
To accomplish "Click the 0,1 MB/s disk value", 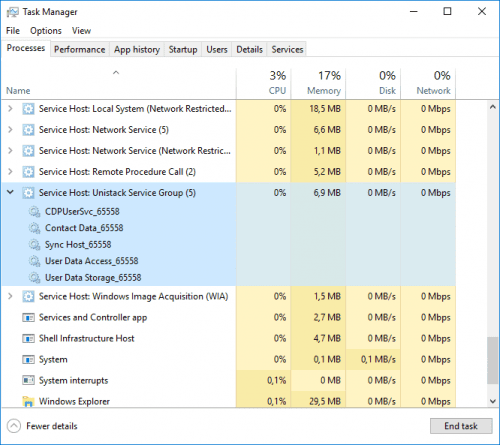I will pos(378,359).
